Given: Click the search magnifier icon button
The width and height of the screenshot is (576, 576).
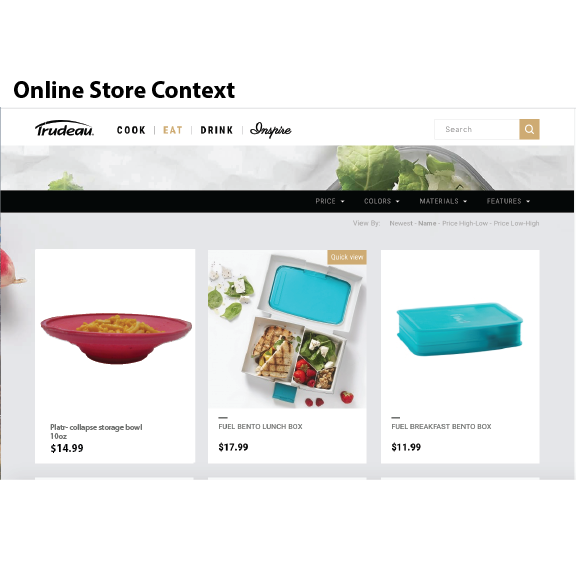Looking at the screenshot, I should point(529,129).
